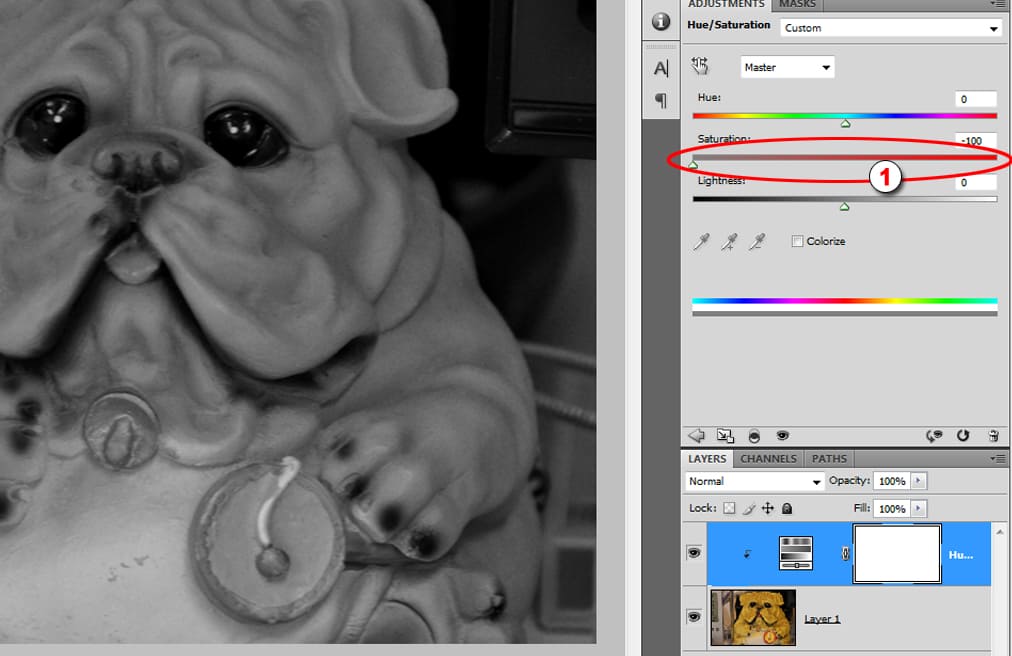This screenshot has height=656, width=1012.
Task: Reset adjustment to defaults icon
Action: pos(963,436)
